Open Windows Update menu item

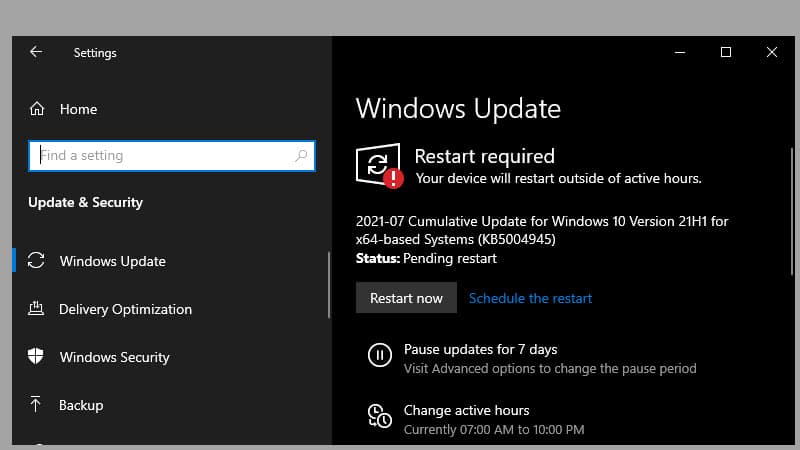(113, 261)
